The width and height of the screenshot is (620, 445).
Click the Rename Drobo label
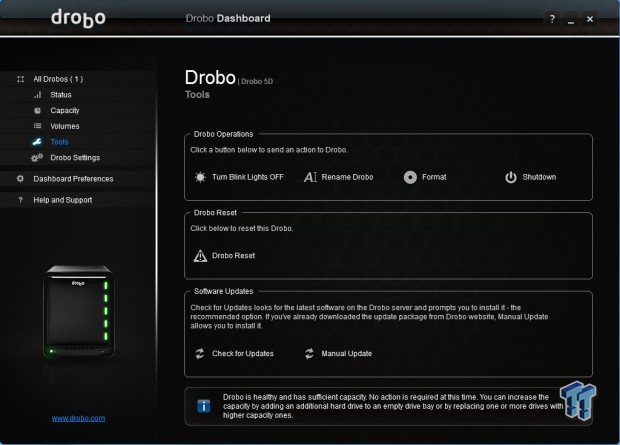pyautogui.click(x=347, y=177)
